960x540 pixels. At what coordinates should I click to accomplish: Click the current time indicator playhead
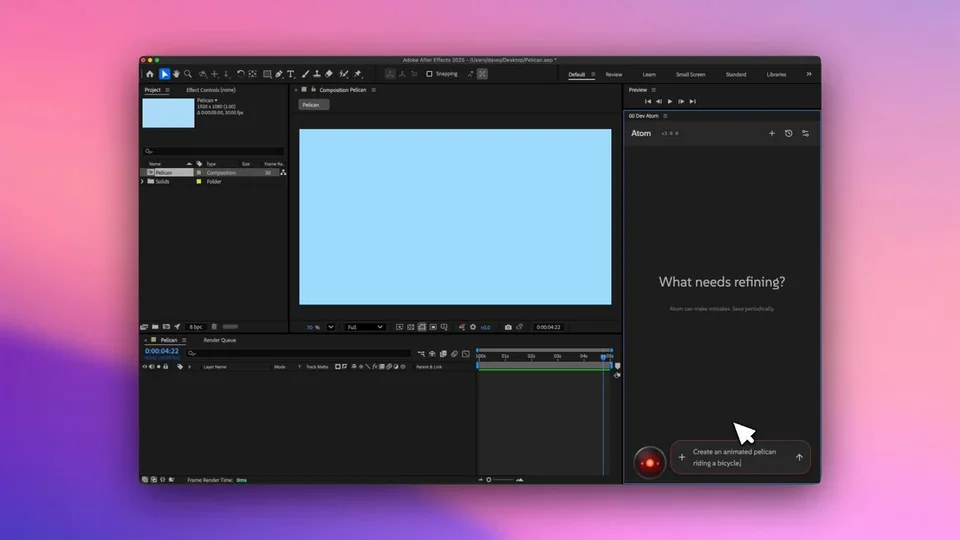click(x=603, y=356)
